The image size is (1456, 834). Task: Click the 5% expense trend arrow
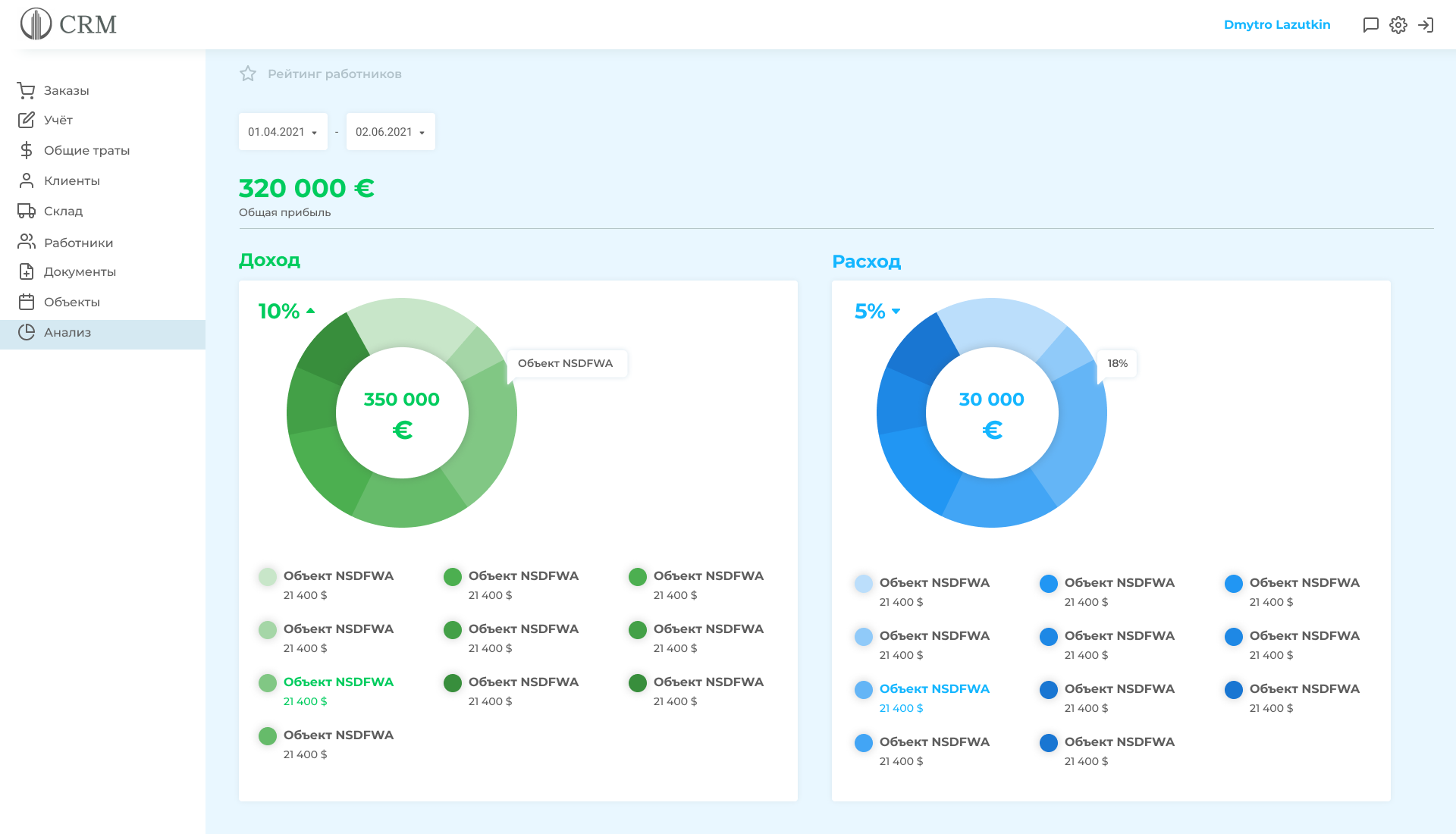click(x=896, y=311)
